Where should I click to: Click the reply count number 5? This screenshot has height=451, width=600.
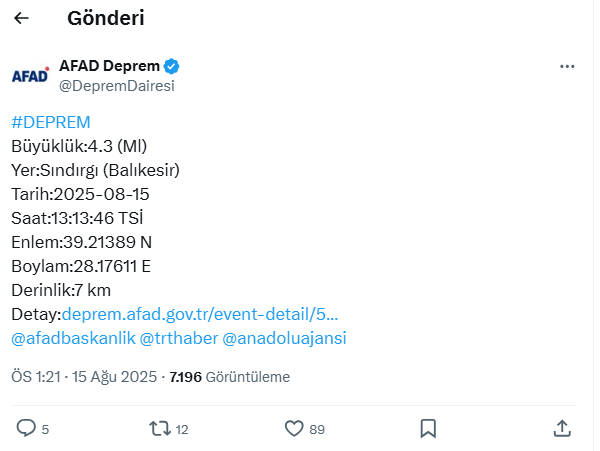tap(45, 430)
